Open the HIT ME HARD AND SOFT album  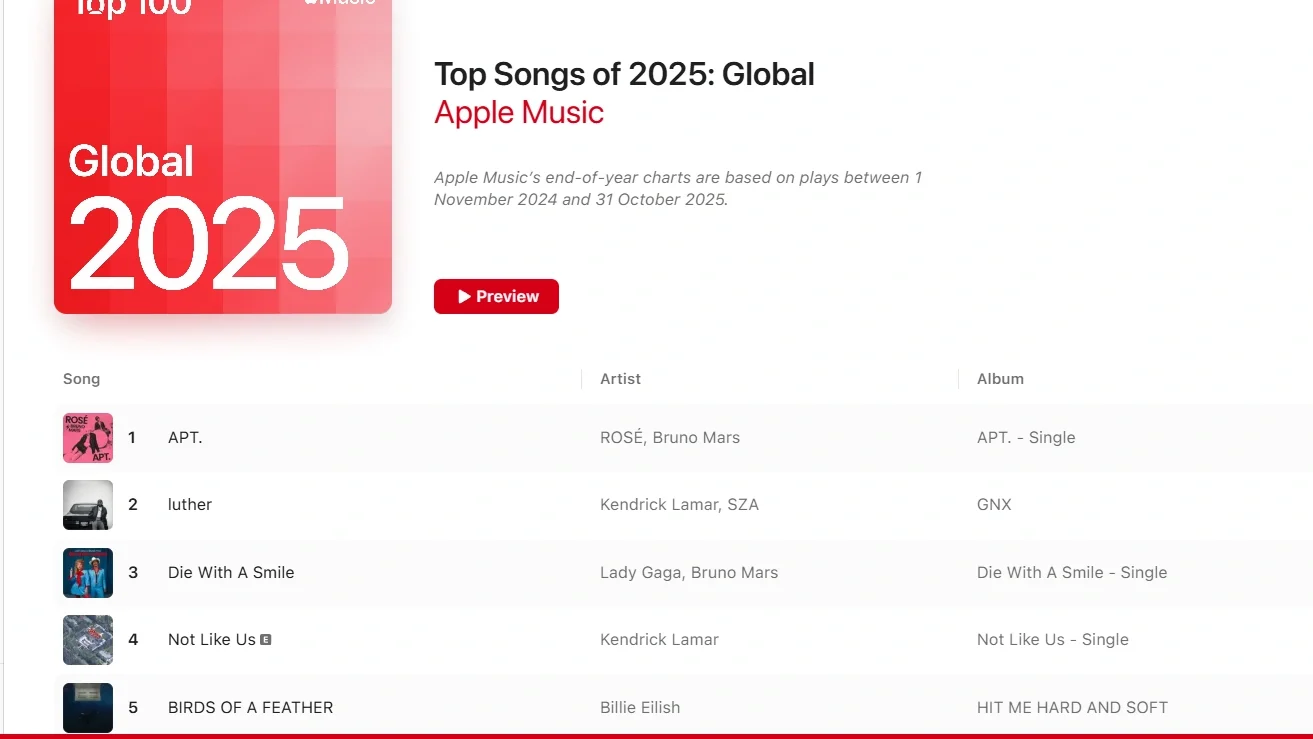(x=1072, y=707)
